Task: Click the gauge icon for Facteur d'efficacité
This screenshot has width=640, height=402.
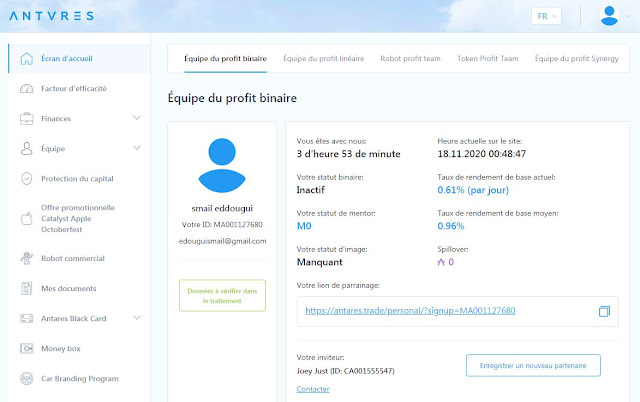Action: [27, 89]
